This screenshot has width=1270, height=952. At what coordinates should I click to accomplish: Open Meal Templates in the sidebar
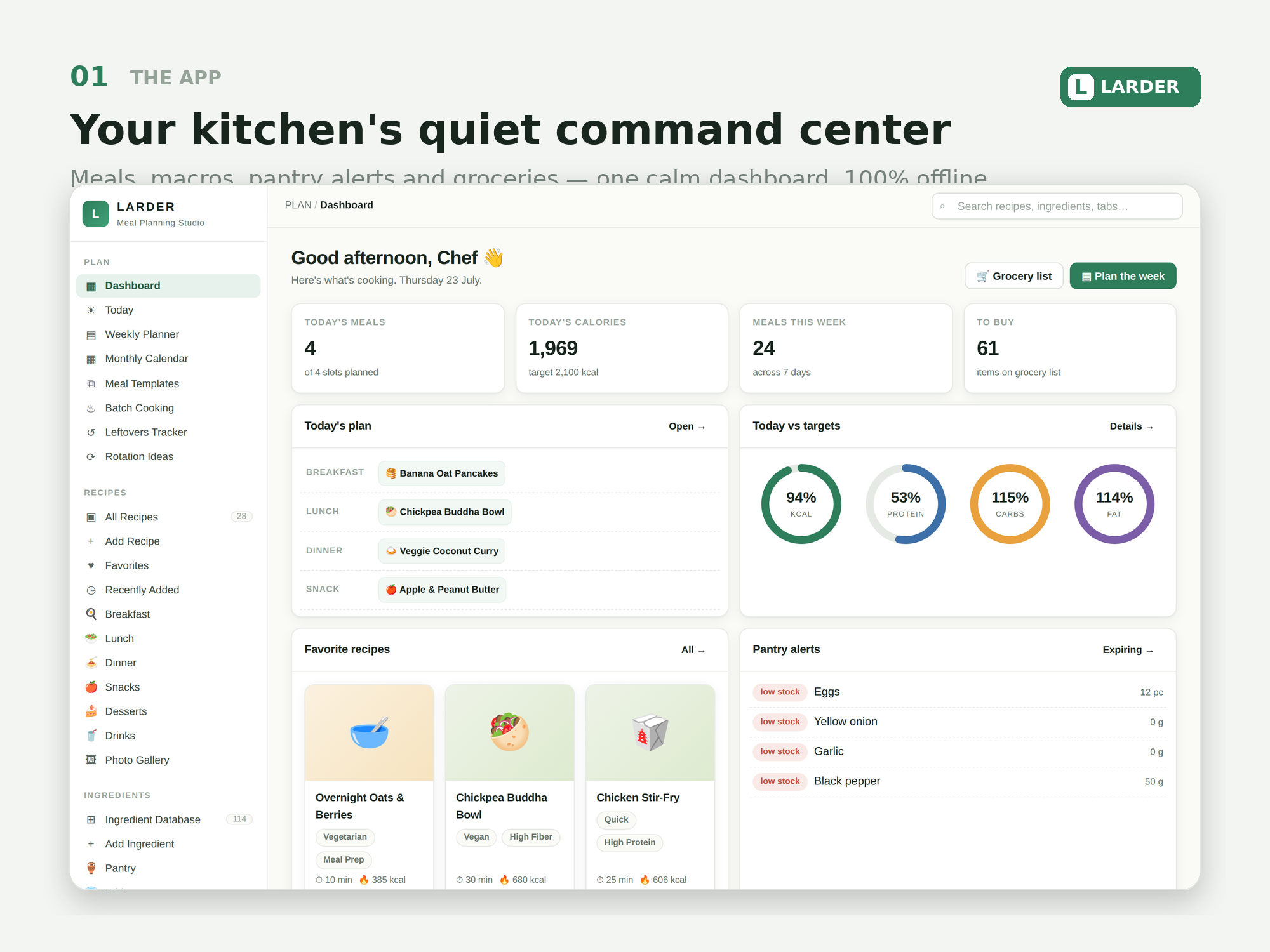(x=168, y=383)
